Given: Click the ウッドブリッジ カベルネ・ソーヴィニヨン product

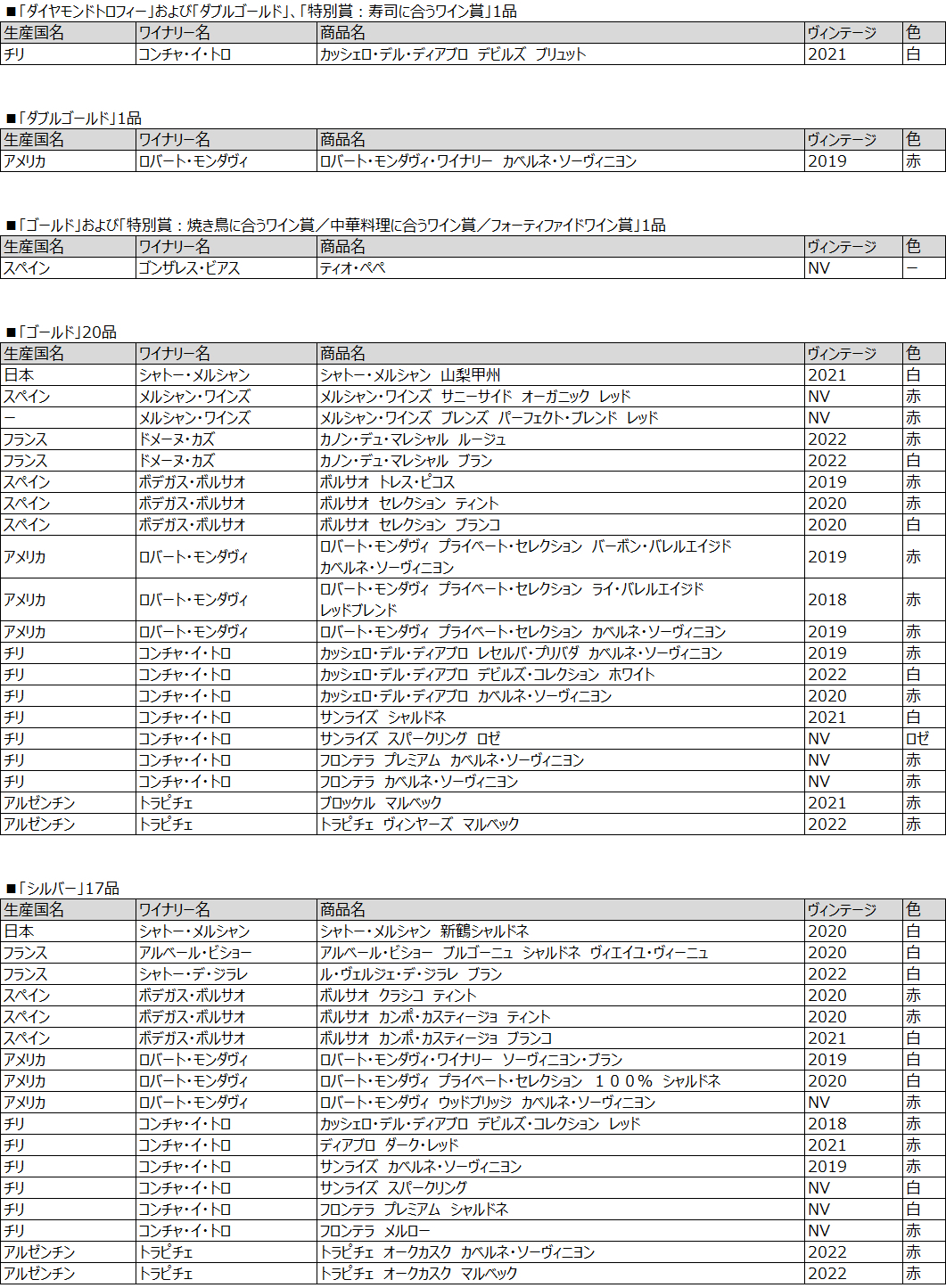Looking at the screenshot, I should click(x=488, y=1103).
